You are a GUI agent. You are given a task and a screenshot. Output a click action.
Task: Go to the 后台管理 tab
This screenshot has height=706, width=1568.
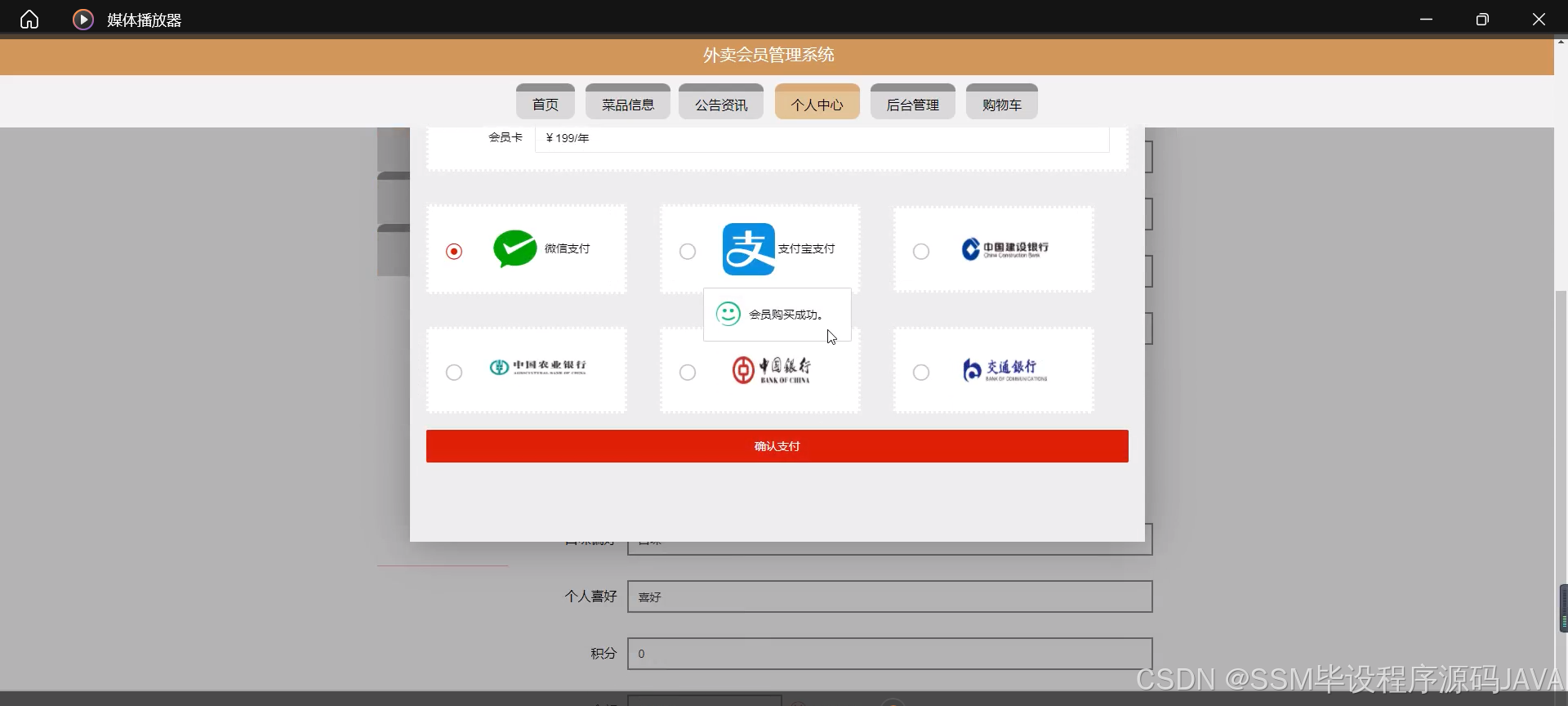click(x=913, y=102)
